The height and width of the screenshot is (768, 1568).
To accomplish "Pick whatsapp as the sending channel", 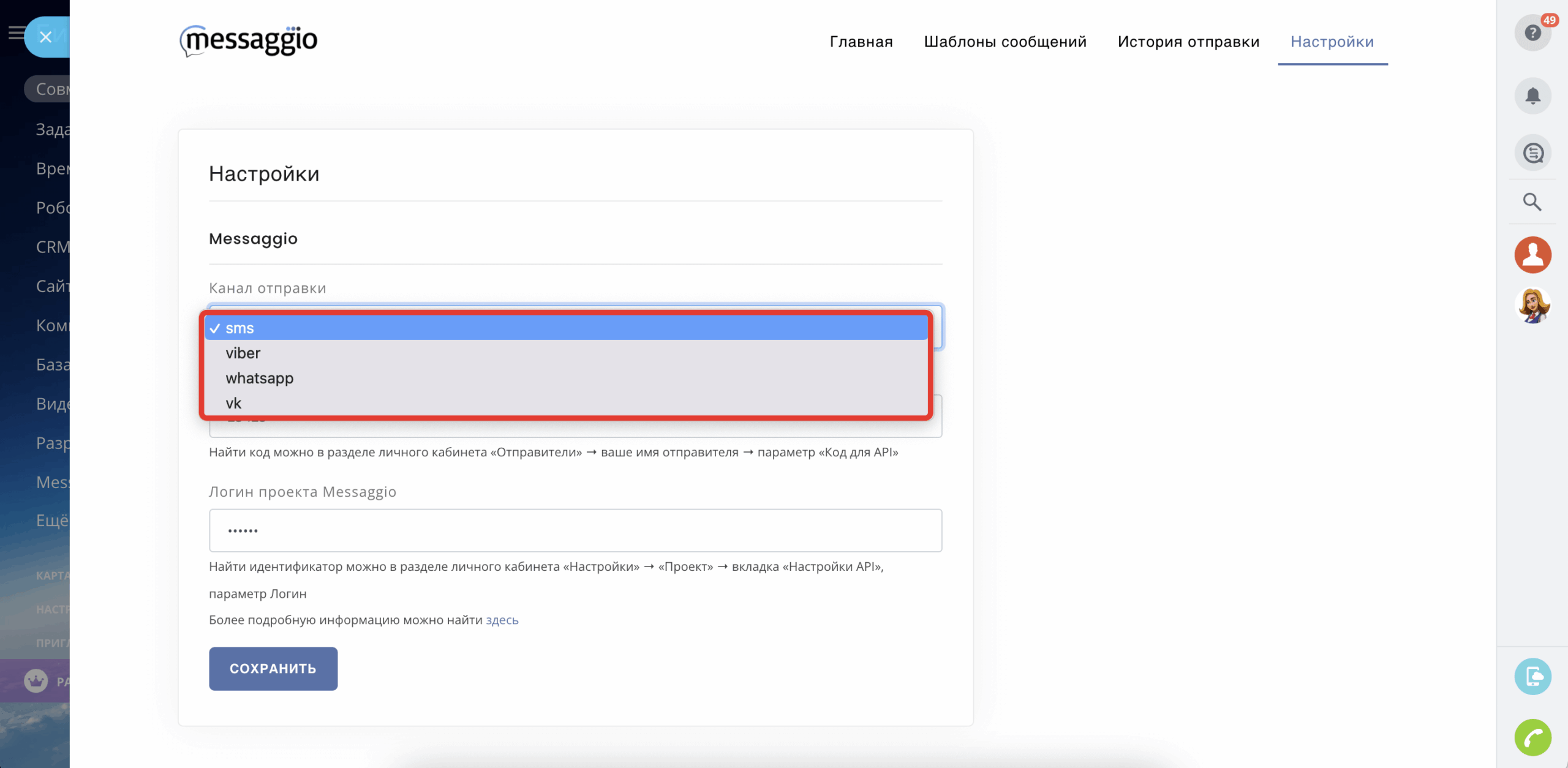I will point(259,378).
